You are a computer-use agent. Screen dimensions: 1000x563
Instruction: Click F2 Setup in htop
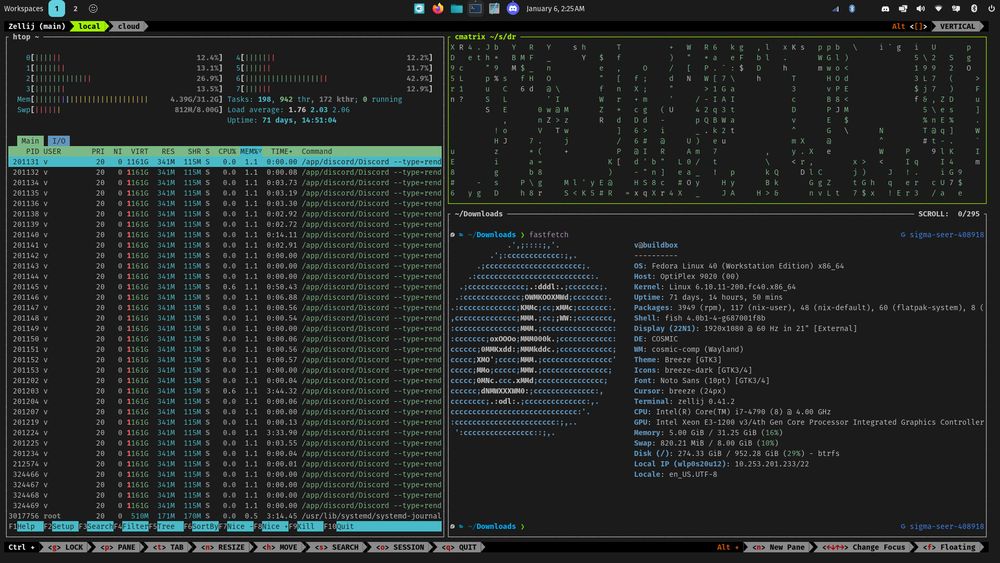click(x=62, y=526)
